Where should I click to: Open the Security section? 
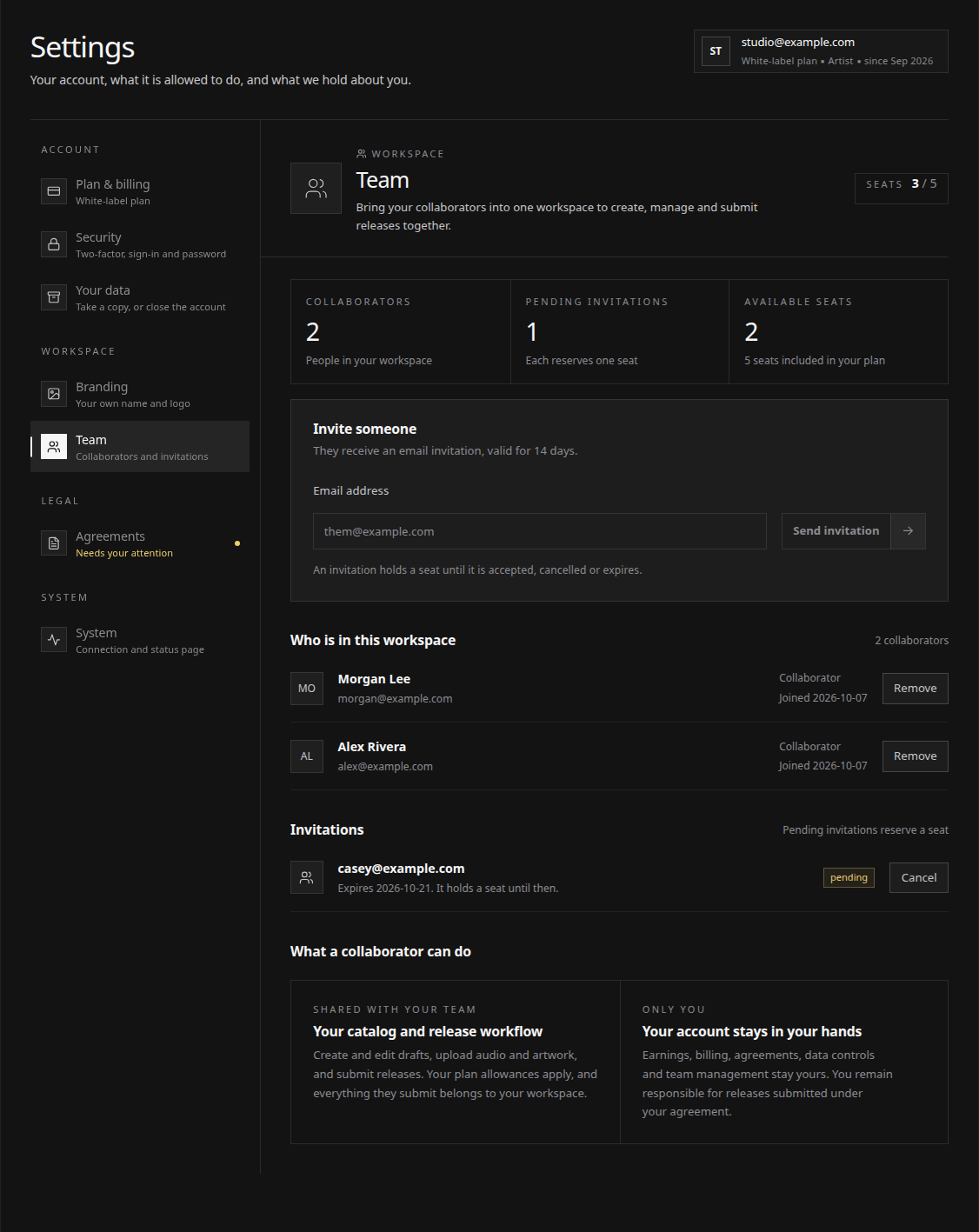click(140, 244)
